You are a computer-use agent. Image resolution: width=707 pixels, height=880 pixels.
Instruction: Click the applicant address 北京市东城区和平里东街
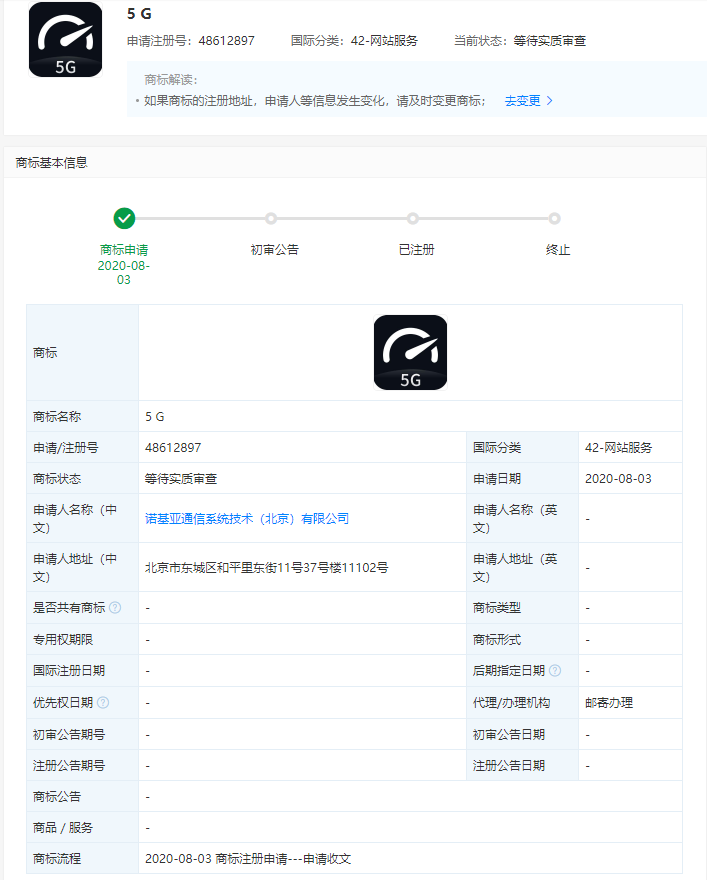(266, 568)
